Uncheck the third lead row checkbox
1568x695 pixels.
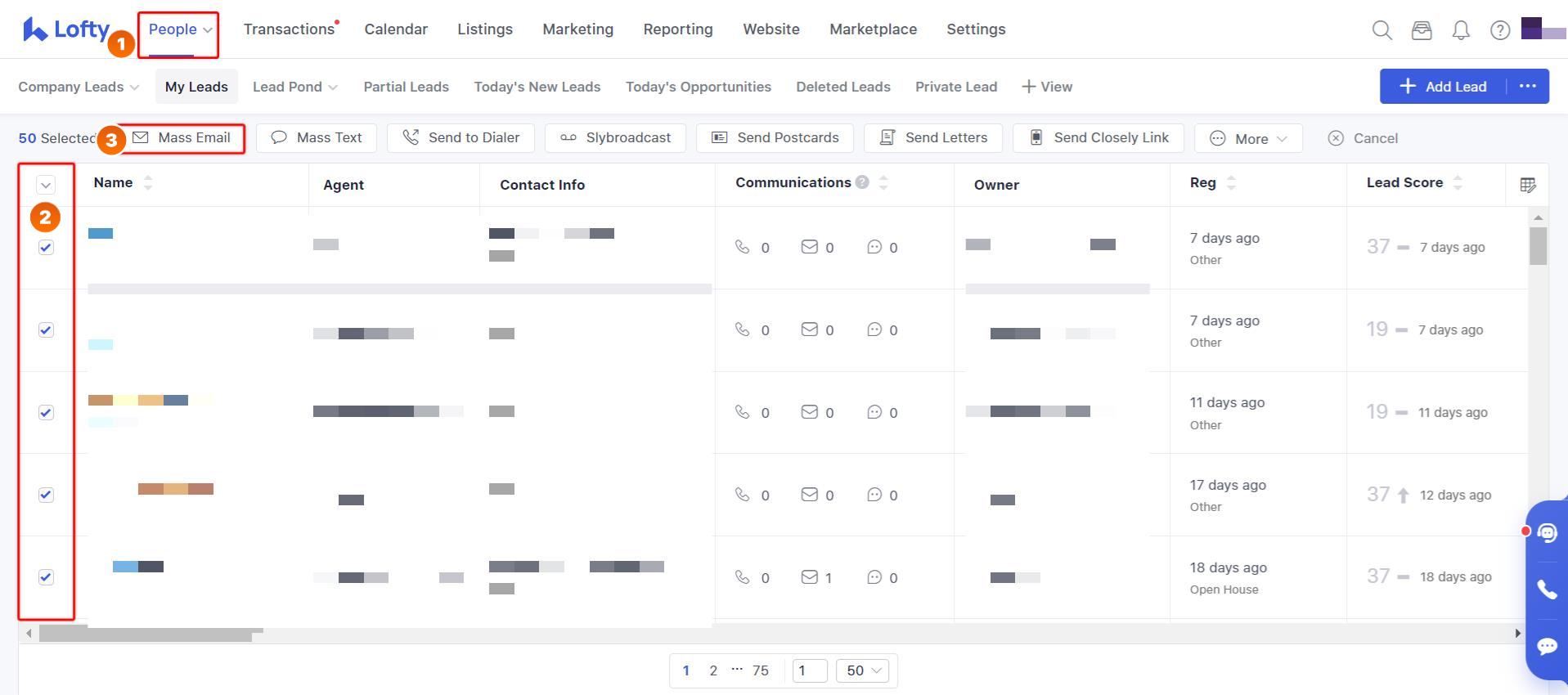46,413
